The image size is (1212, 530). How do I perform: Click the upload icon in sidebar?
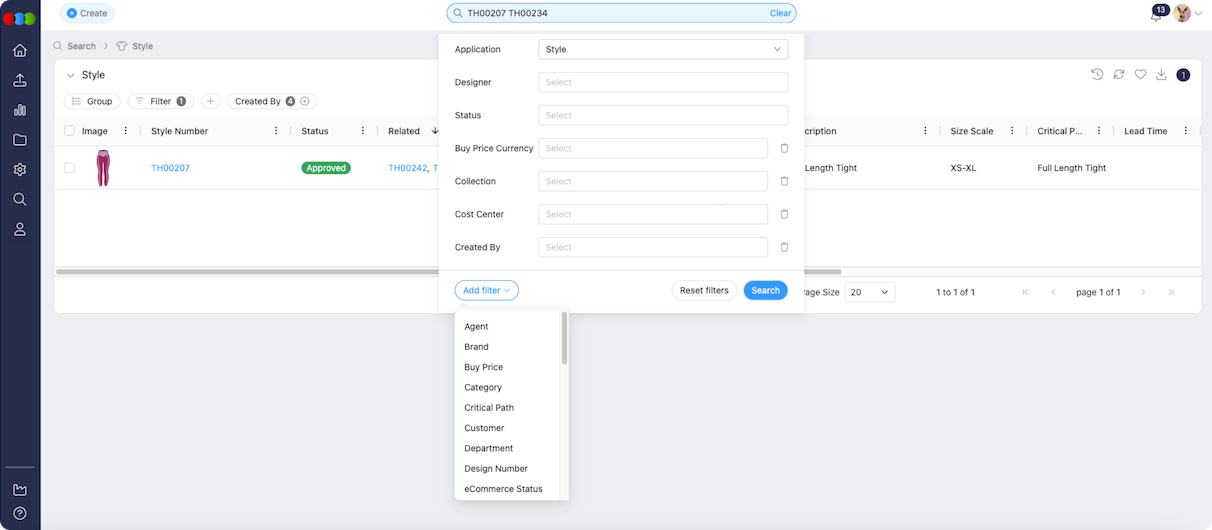[x=20, y=81]
